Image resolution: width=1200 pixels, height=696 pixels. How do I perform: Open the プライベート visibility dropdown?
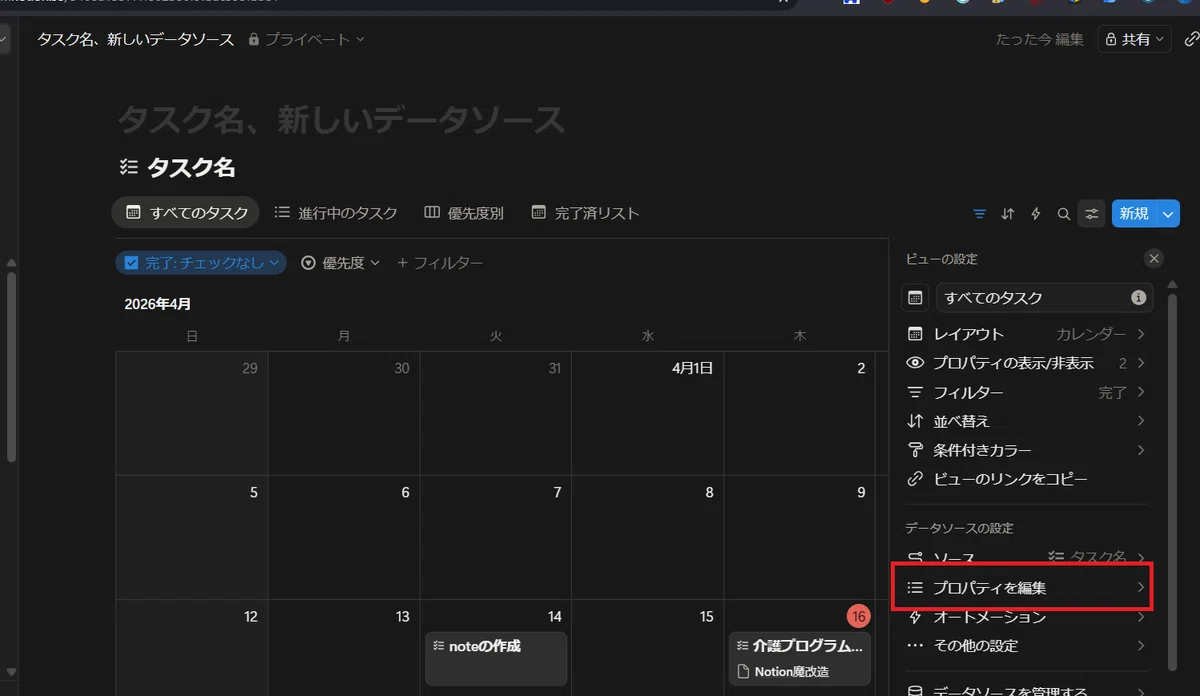click(306, 39)
